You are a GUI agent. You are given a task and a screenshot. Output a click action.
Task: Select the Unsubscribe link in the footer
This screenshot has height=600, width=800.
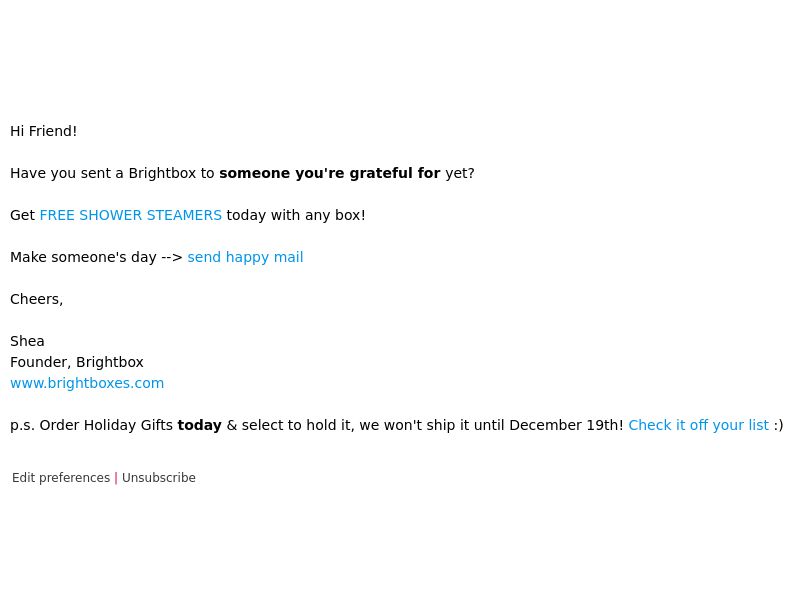click(x=159, y=478)
